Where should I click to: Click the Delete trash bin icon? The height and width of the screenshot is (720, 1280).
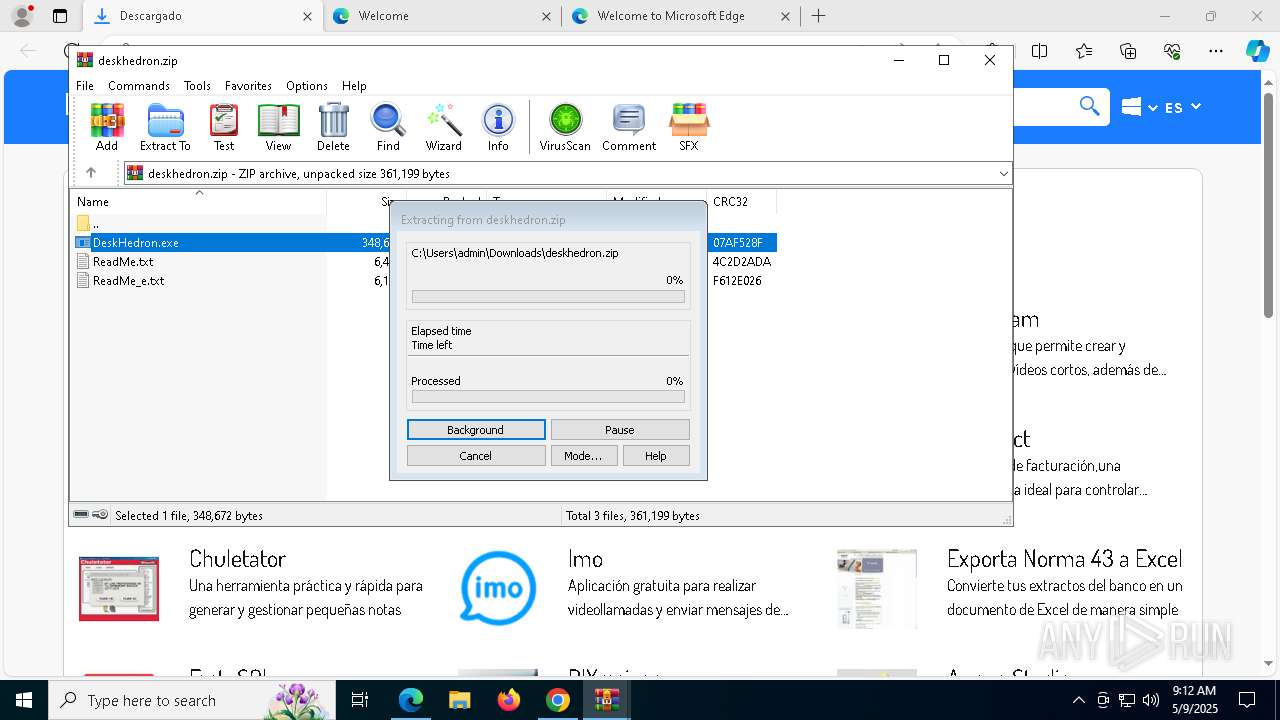click(x=333, y=127)
